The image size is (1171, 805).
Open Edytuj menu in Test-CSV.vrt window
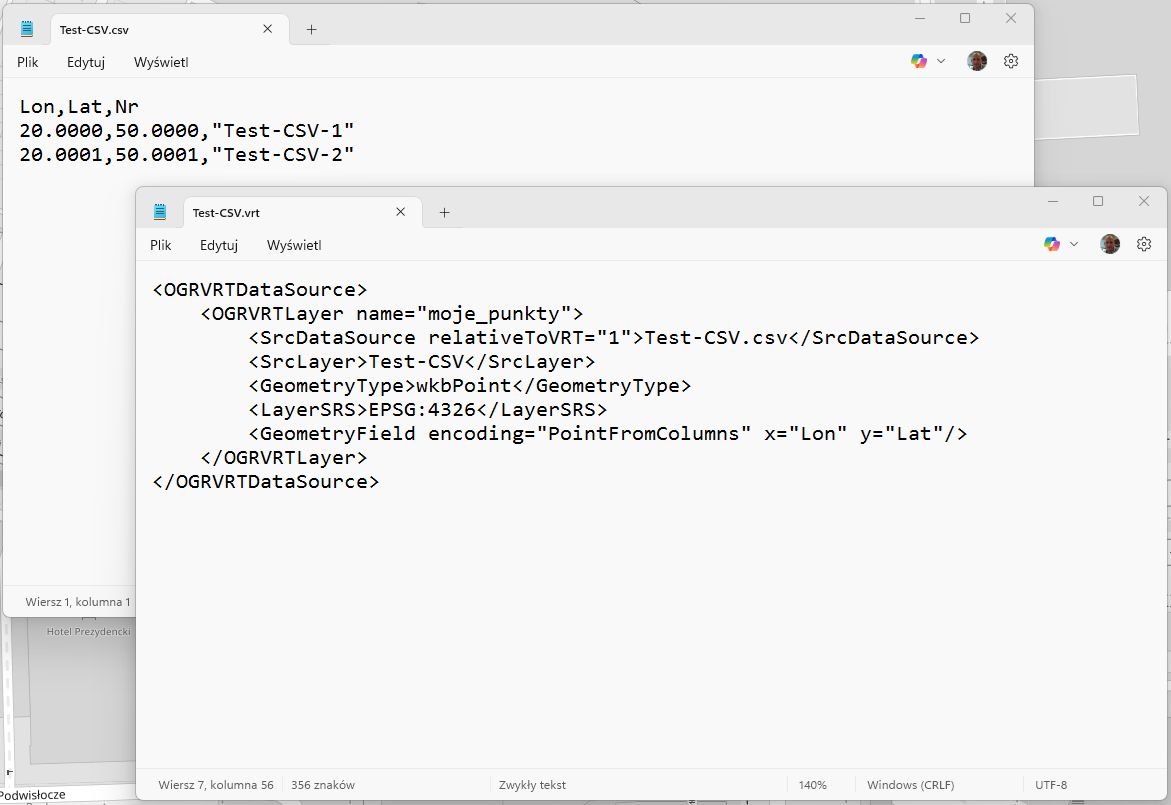pos(218,245)
